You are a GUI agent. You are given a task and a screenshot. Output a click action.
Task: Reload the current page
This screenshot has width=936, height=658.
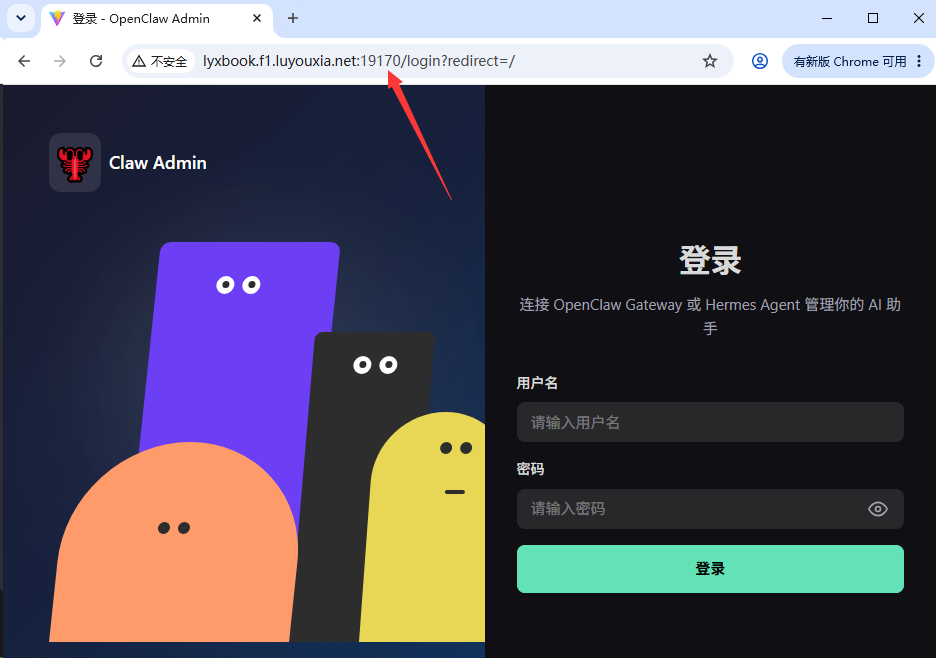96,61
